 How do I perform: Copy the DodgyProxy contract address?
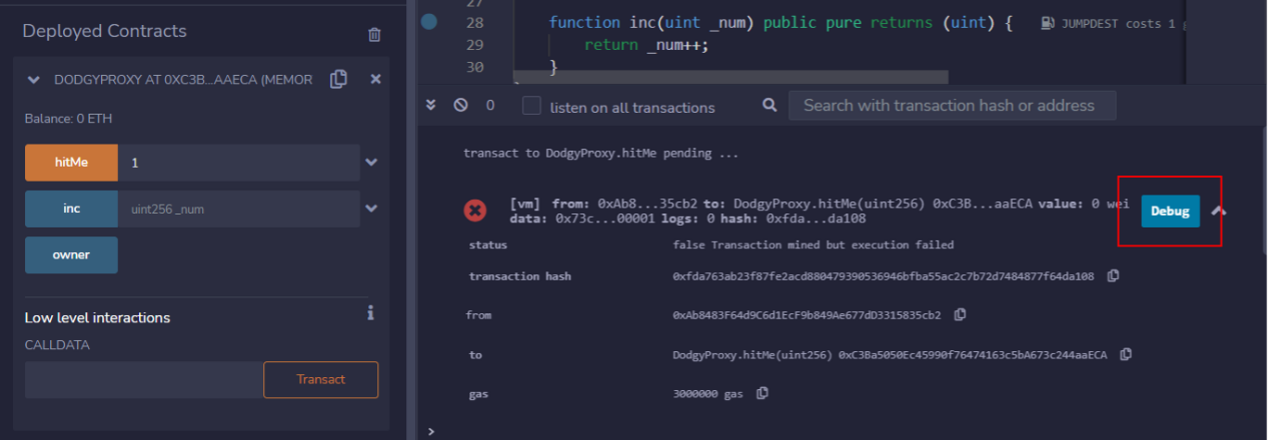click(x=338, y=79)
